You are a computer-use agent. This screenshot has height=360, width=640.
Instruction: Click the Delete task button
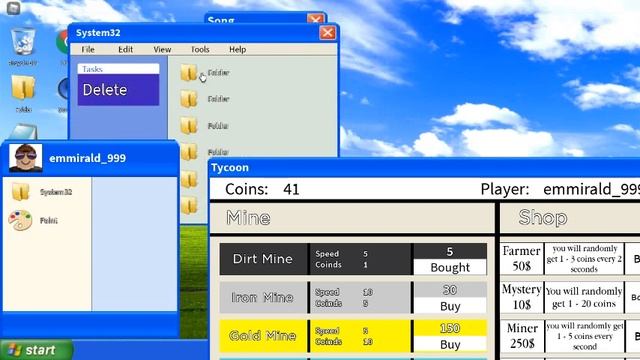click(x=118, y=90)
